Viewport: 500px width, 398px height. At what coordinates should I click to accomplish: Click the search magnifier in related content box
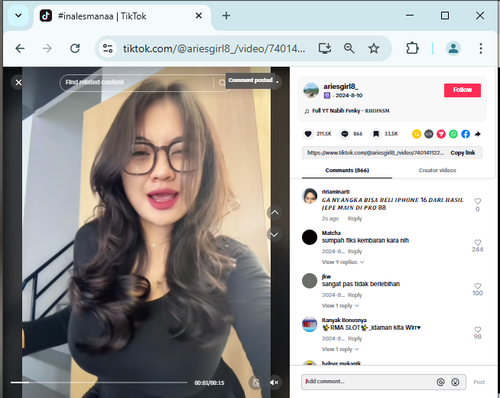pos(222,82)
